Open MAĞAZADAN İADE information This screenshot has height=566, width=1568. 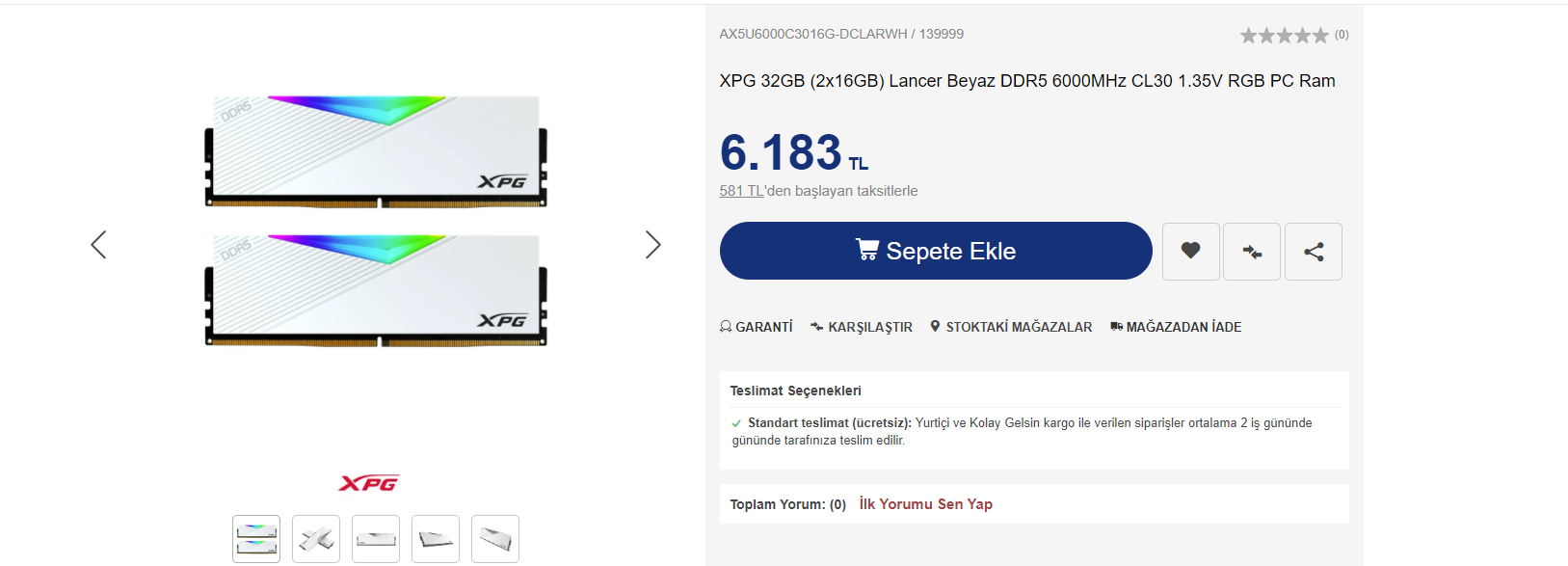point(1176,327)
